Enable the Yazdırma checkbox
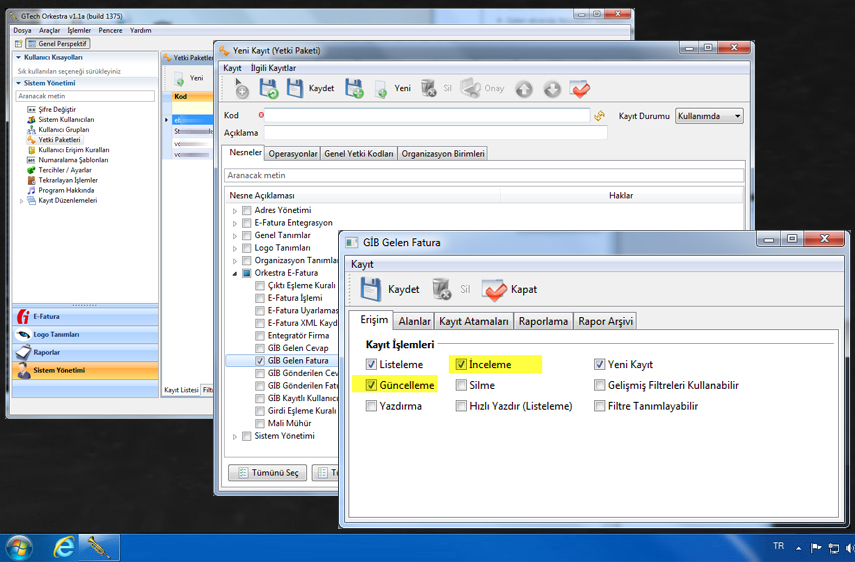The height and width of the screenshot is (562, 855). point(371,406)
